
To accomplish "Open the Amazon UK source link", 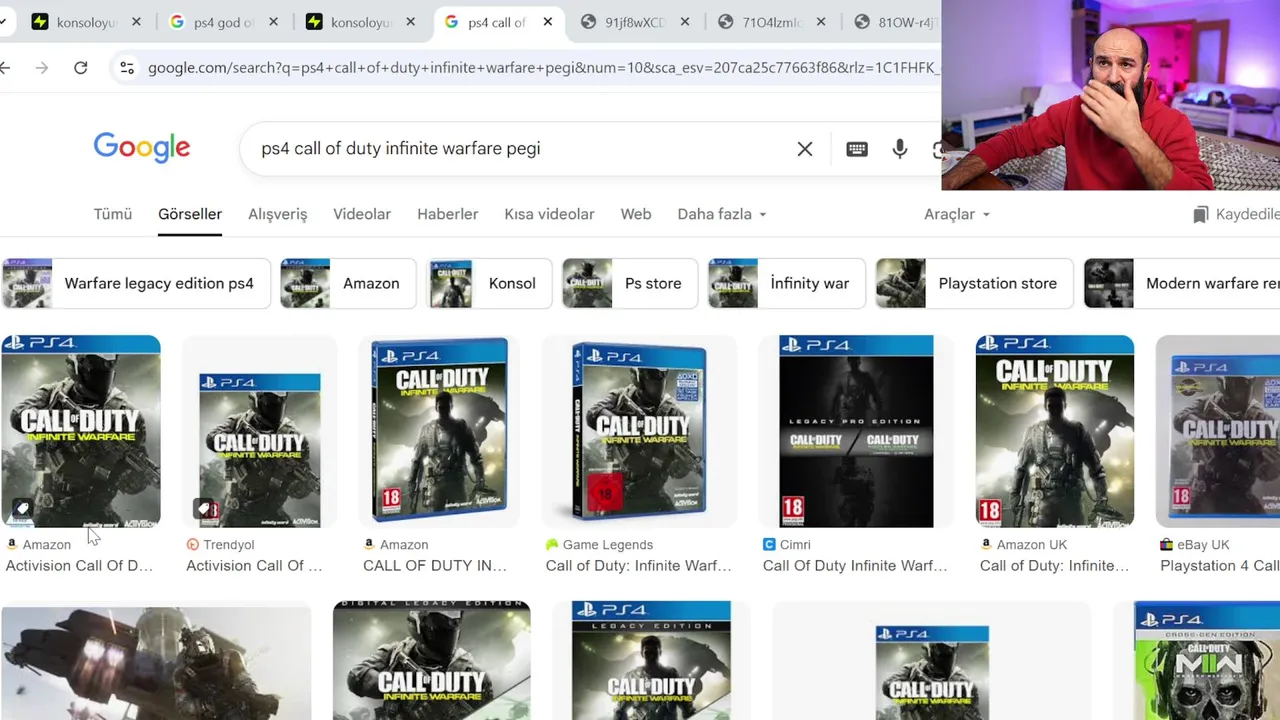I will tap(1024, 545).
